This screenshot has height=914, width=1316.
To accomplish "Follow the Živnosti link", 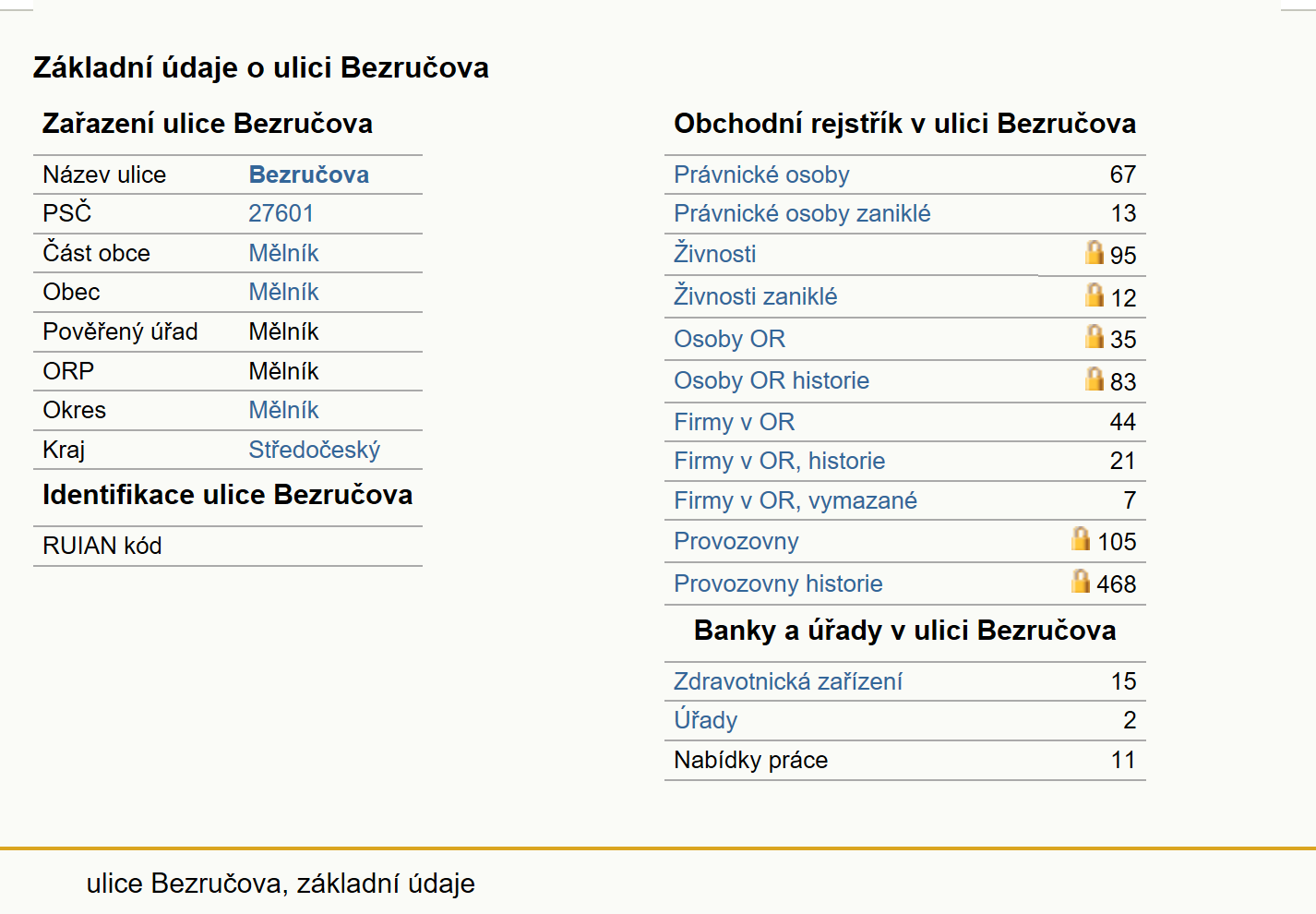I will [714, 253].
